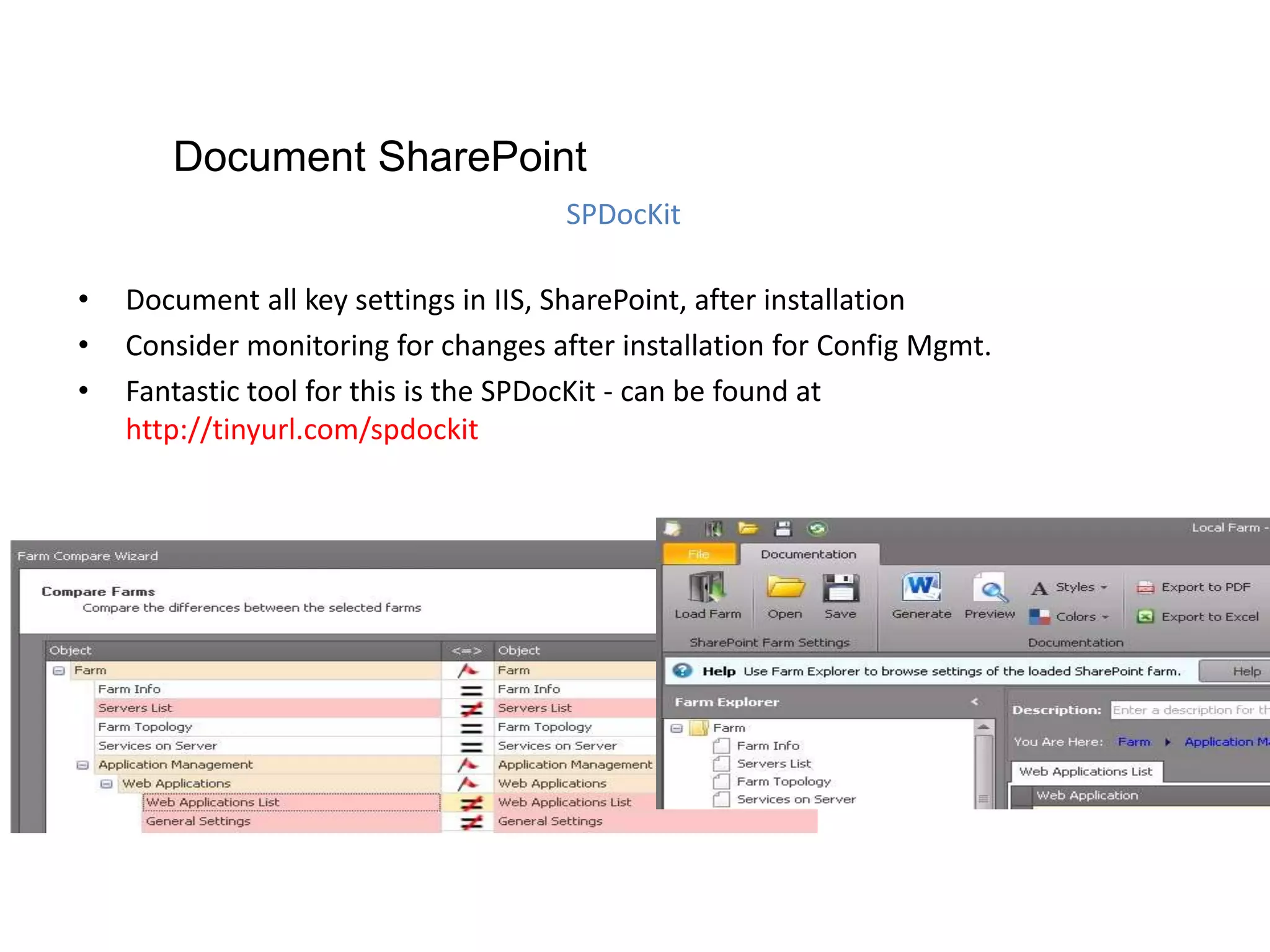Viewport: 1270px width, 952px height.
Task: Click the application logo icon in title bar
Action: (x=672, y=529)
